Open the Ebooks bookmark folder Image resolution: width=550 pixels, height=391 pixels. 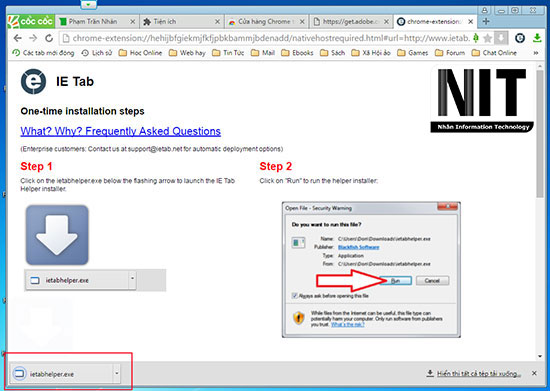(297, 53)
